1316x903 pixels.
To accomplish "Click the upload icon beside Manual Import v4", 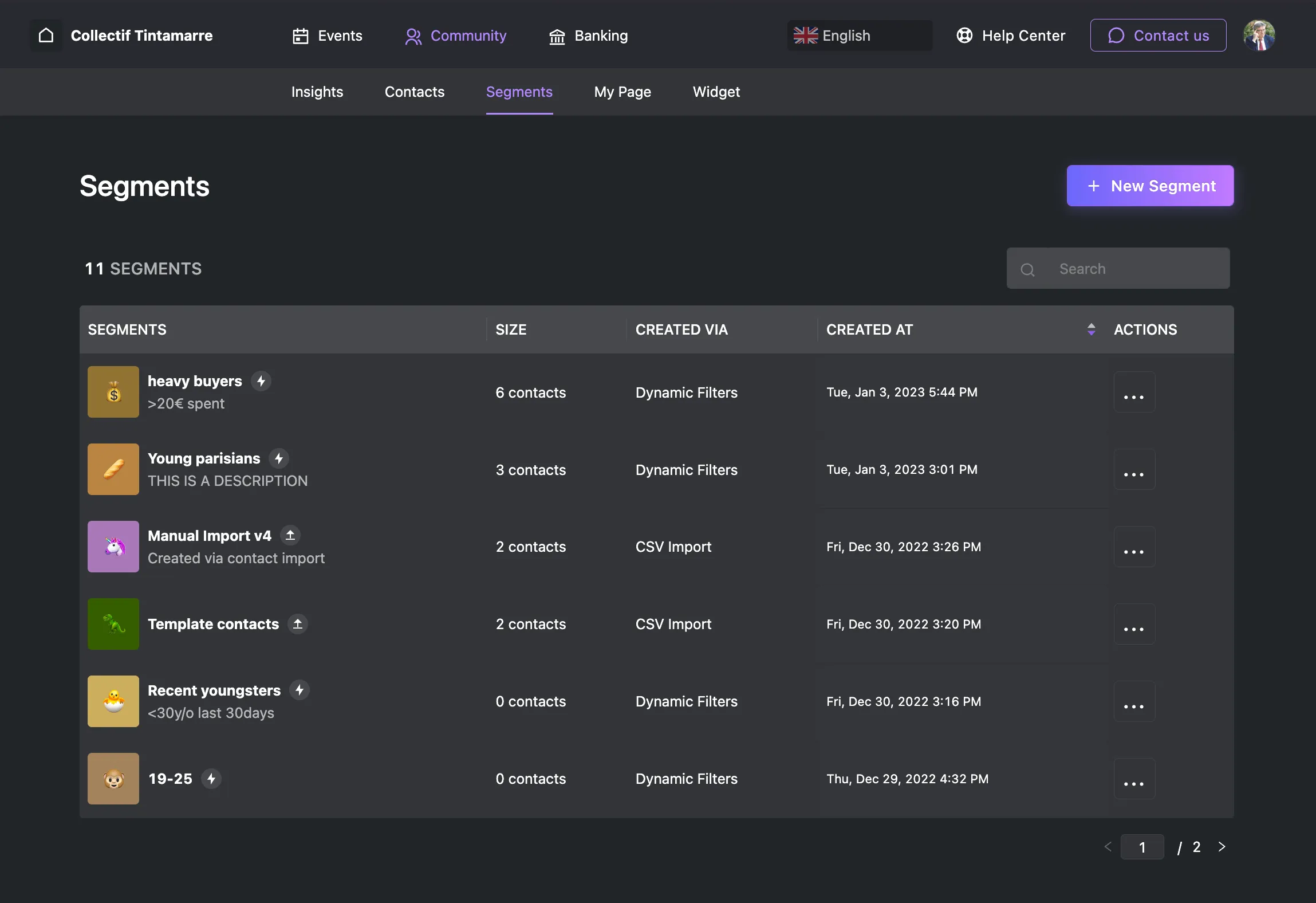I will pos(290,535).
